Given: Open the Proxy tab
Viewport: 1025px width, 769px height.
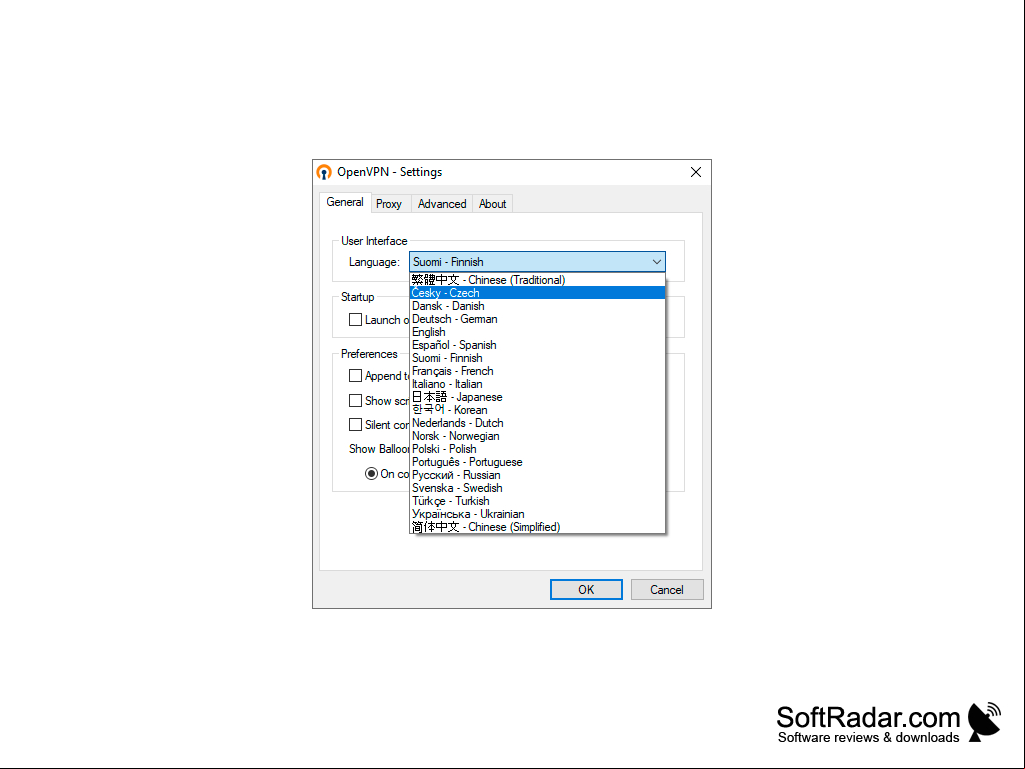Looking at the screenshot, I should (x=389, y=204).
